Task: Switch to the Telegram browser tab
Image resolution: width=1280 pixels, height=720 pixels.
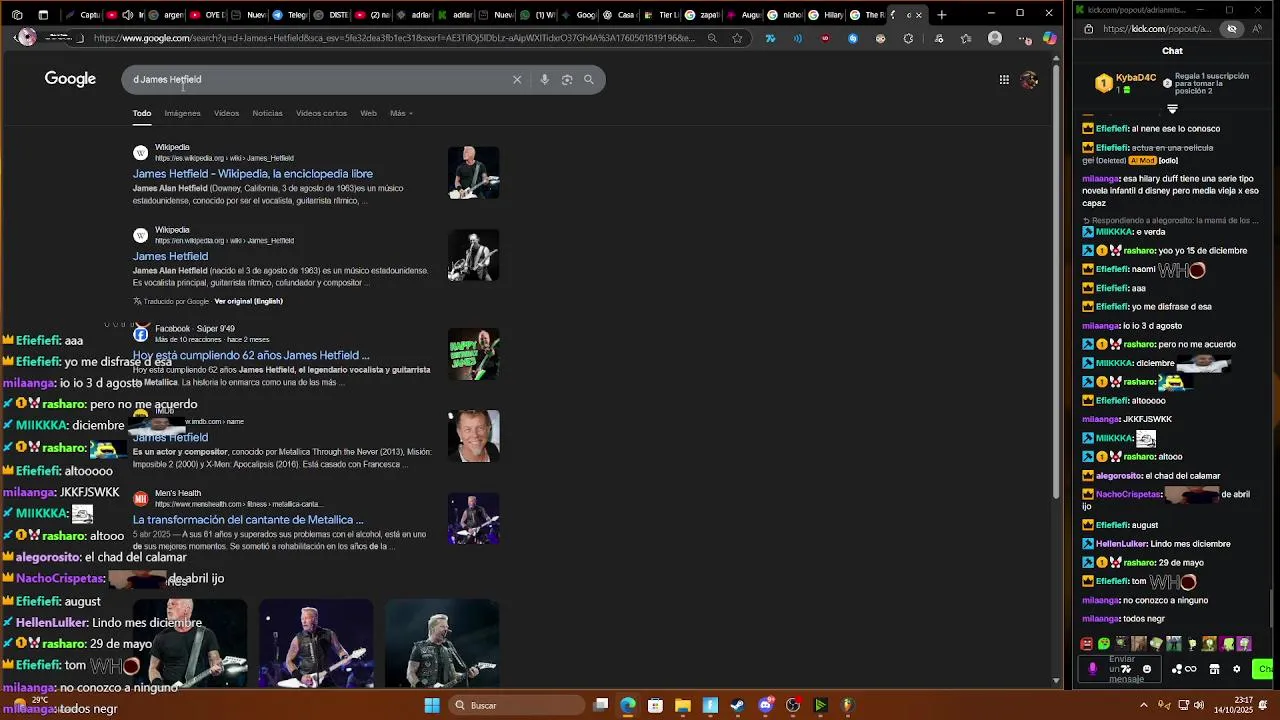Action: (x=291, y=14)
